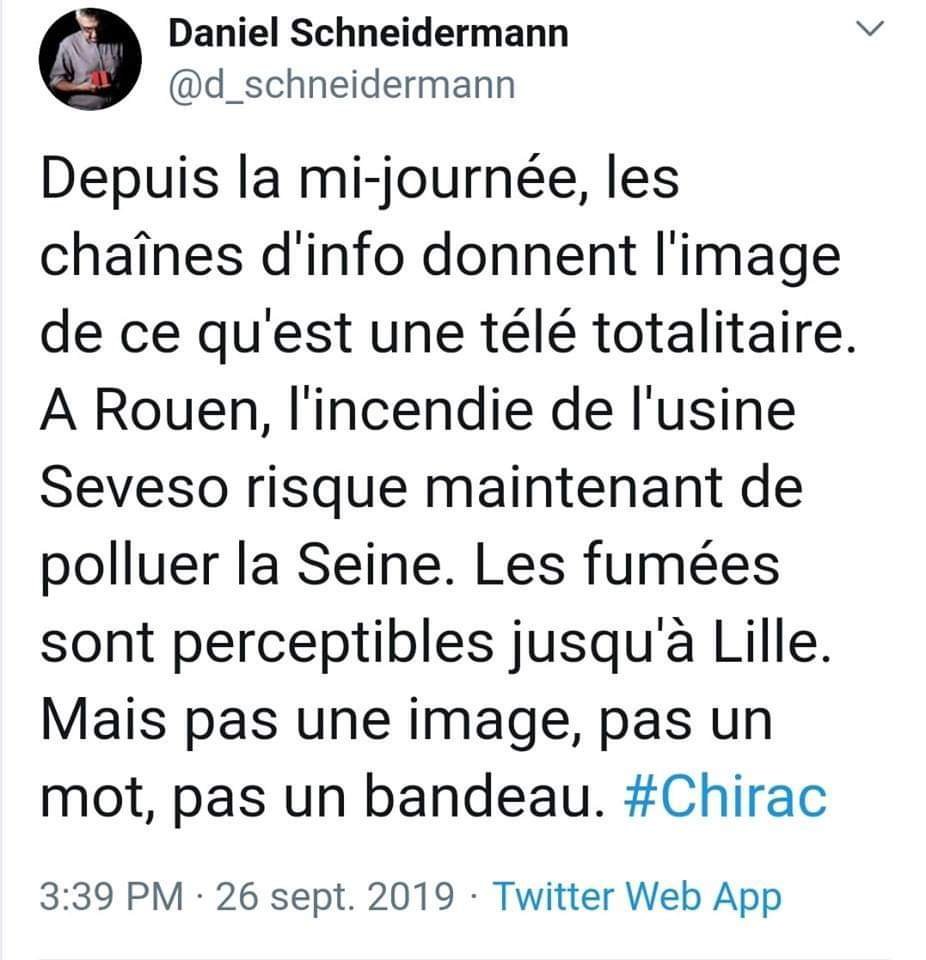Open the #Chirac hashtag
926x960 pixels.
coord(732,799)
